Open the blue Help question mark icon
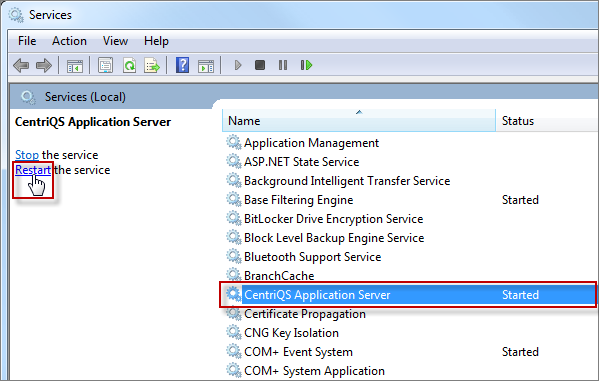The width and height of the screenshot is (599, 381). point(183,65)
